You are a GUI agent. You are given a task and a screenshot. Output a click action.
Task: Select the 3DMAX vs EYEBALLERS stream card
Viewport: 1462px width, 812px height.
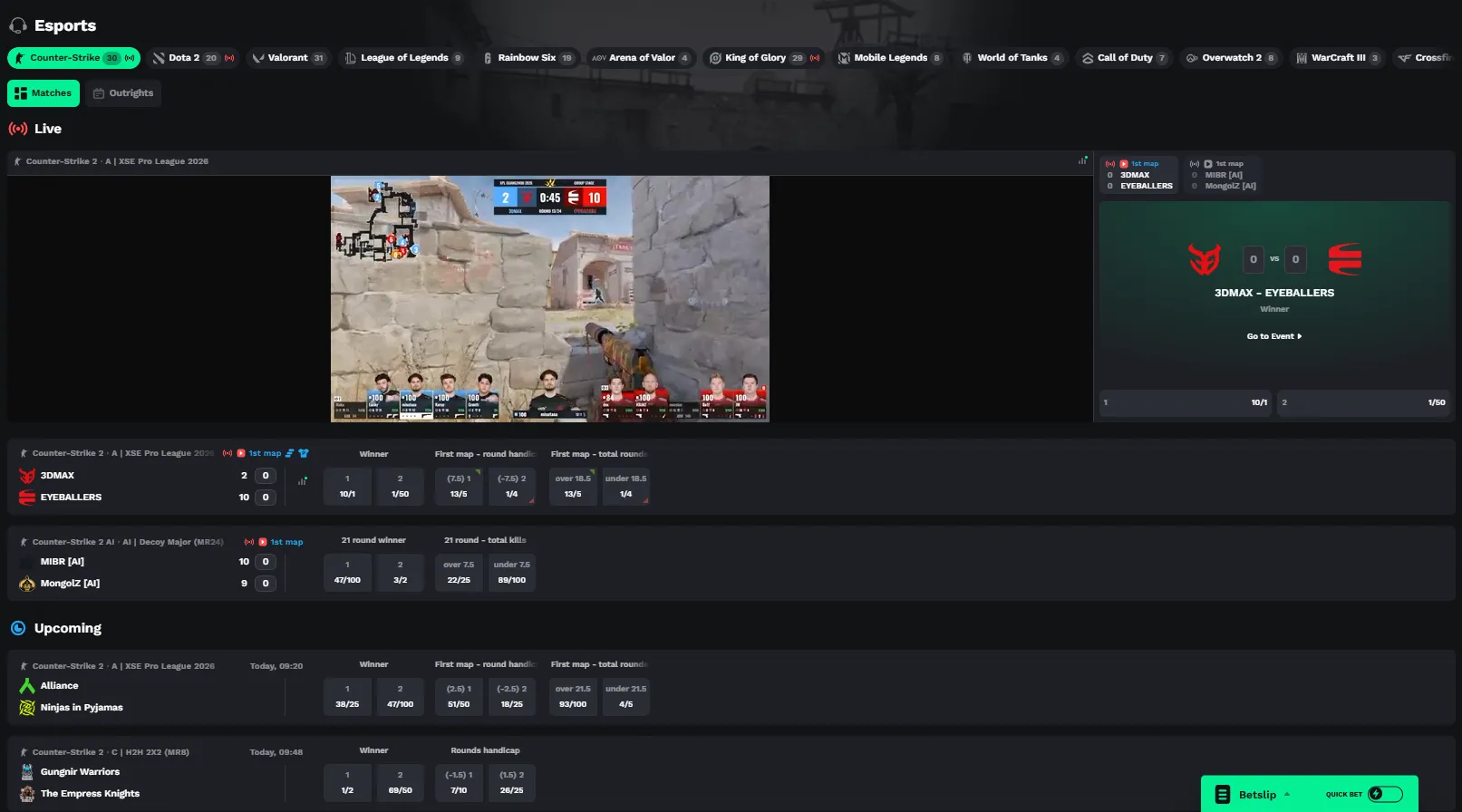[x=1139, y=175]
